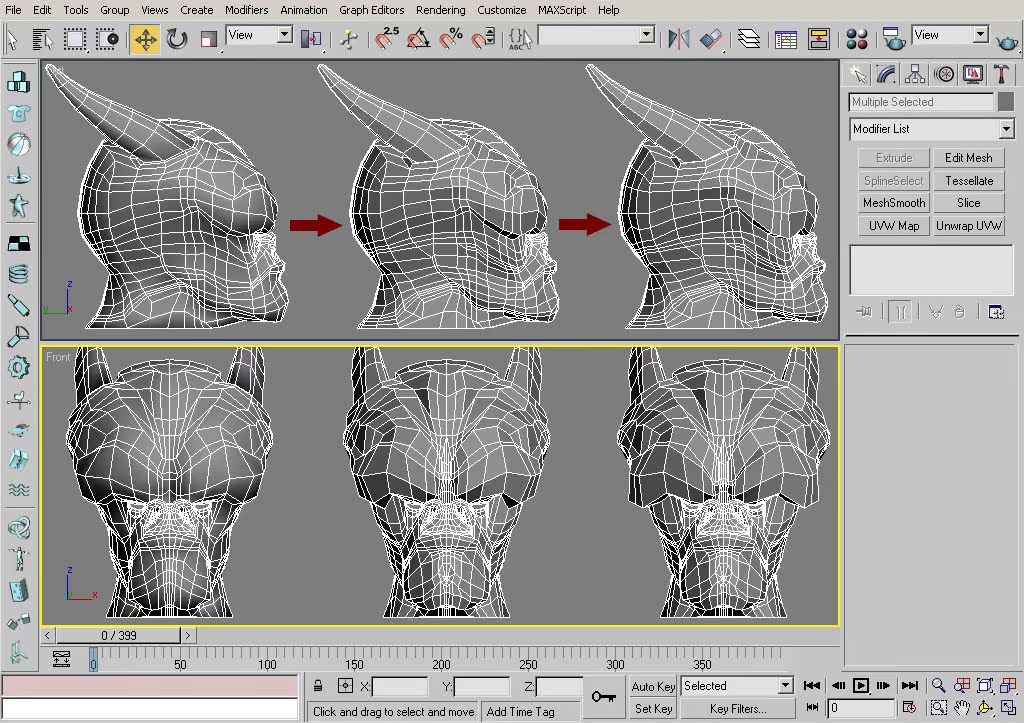
Task: Click the Add Time Tag area
Action: pos(530,712)
